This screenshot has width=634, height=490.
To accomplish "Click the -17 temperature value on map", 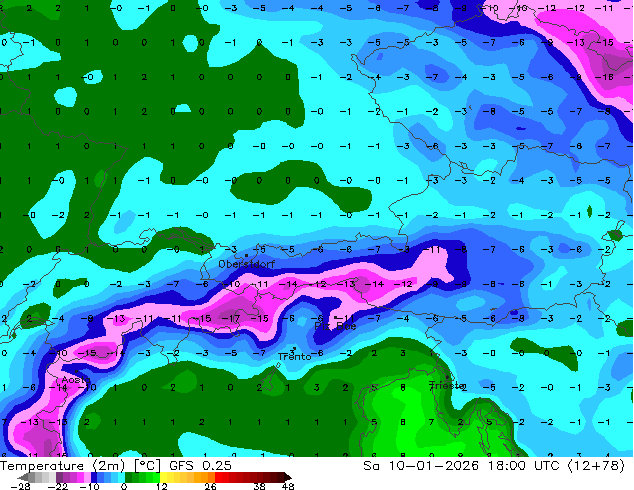I will coord(233,319).
